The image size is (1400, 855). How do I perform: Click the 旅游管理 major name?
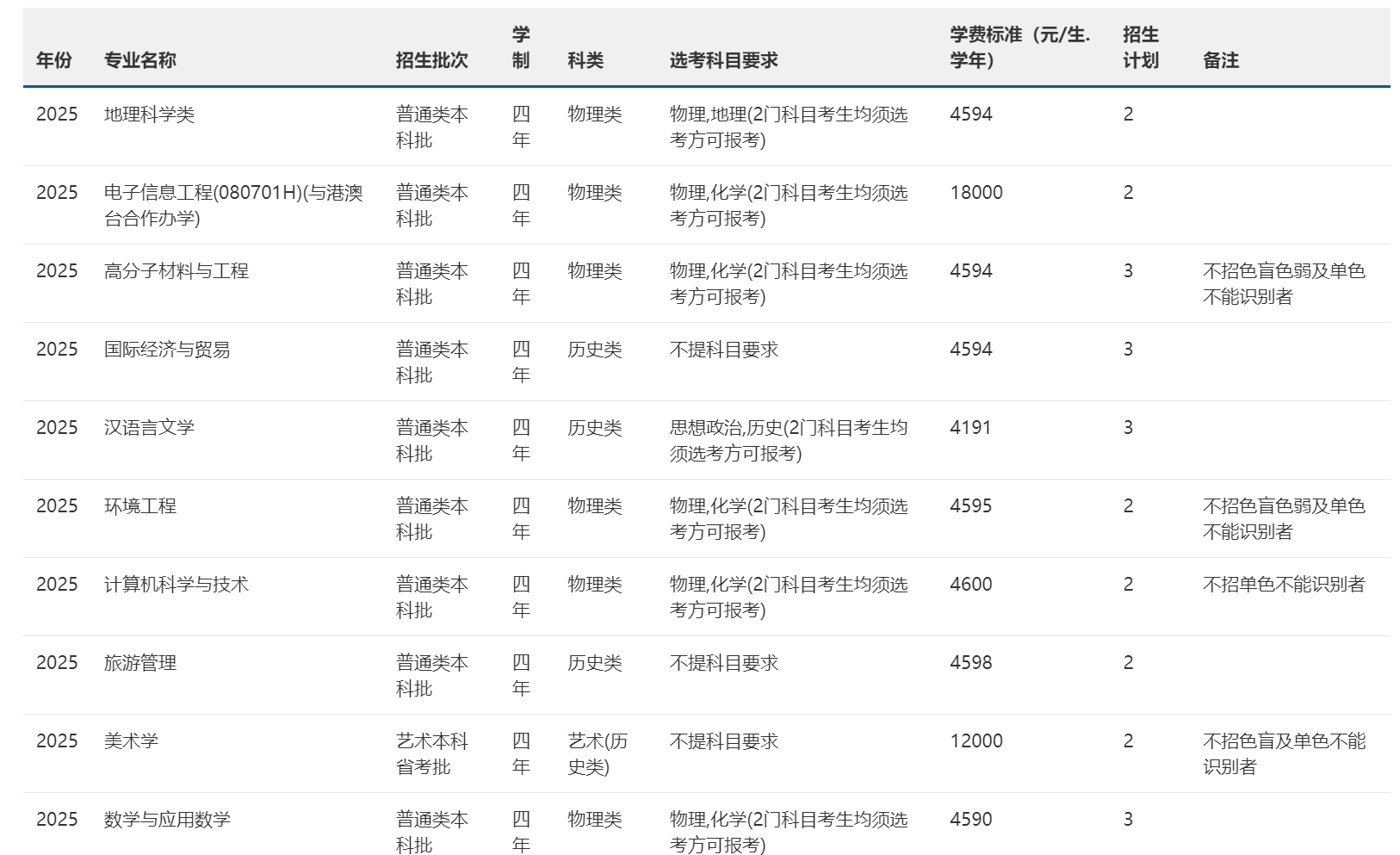tap(139, 663)
